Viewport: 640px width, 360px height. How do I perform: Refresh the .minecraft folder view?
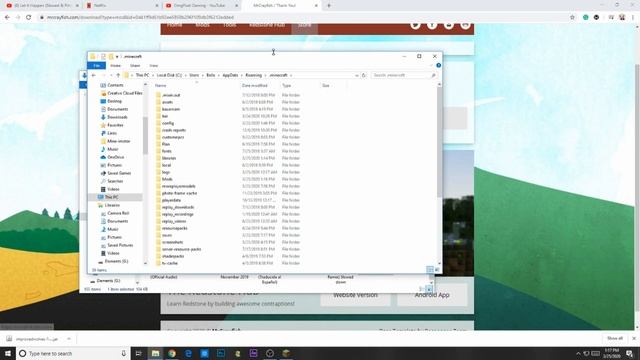coord(364,75)
